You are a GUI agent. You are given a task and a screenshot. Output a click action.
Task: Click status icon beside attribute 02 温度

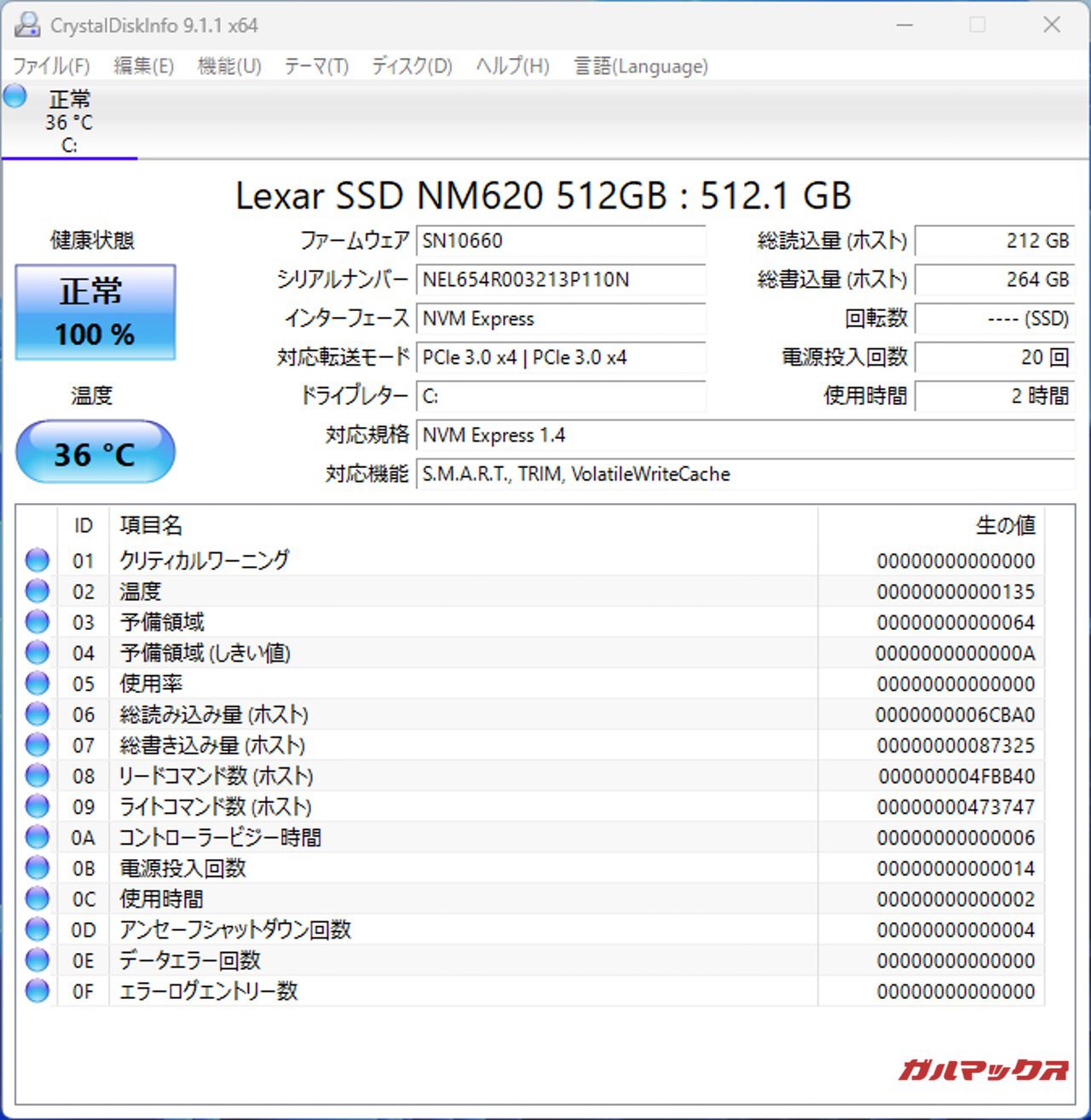point(37,591)
